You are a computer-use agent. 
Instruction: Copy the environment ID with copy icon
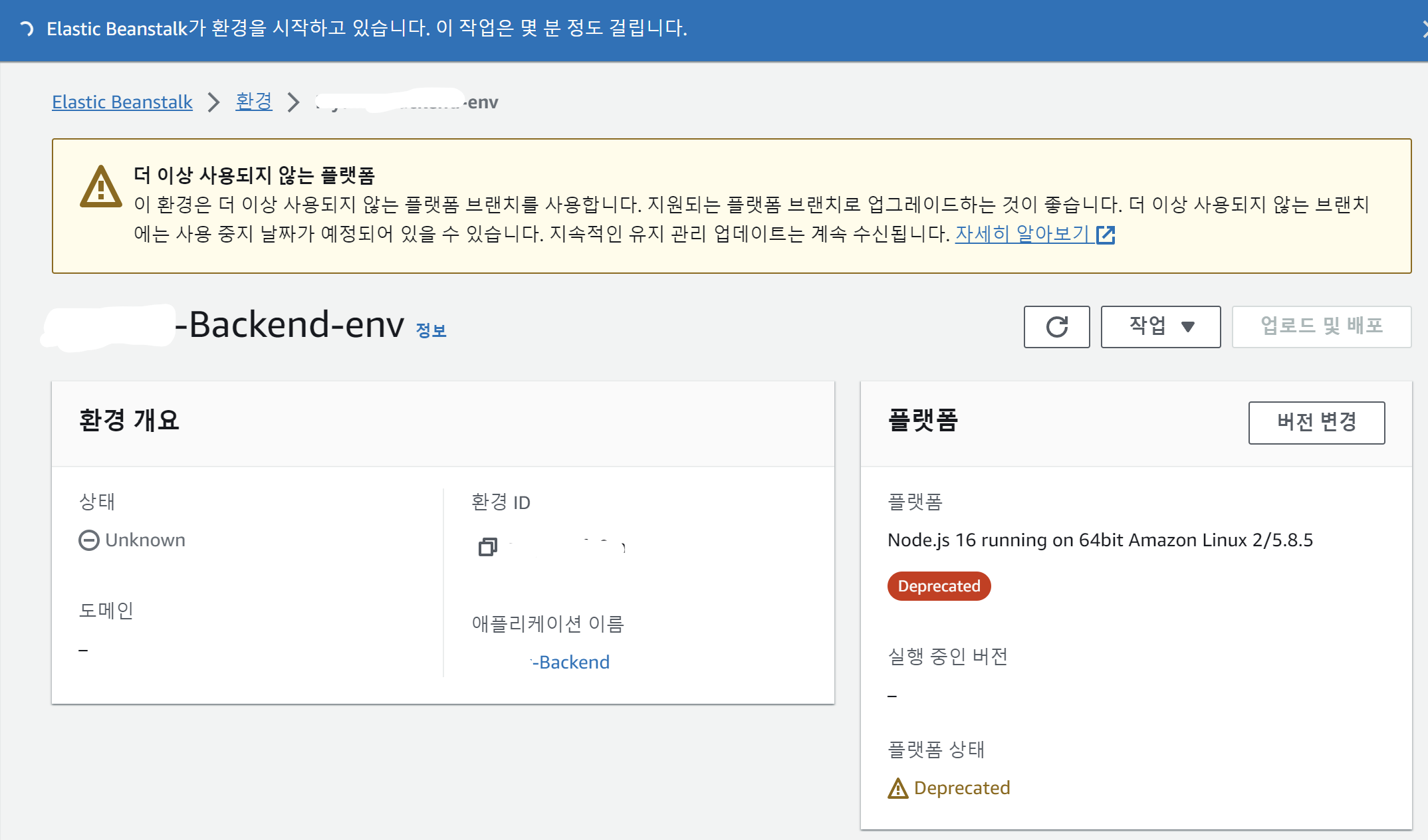pos(487,547)
